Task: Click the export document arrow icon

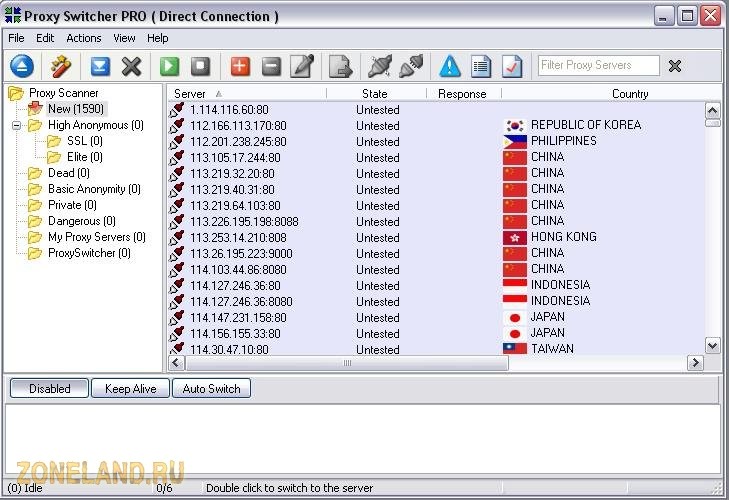Action: pos(341,66)
